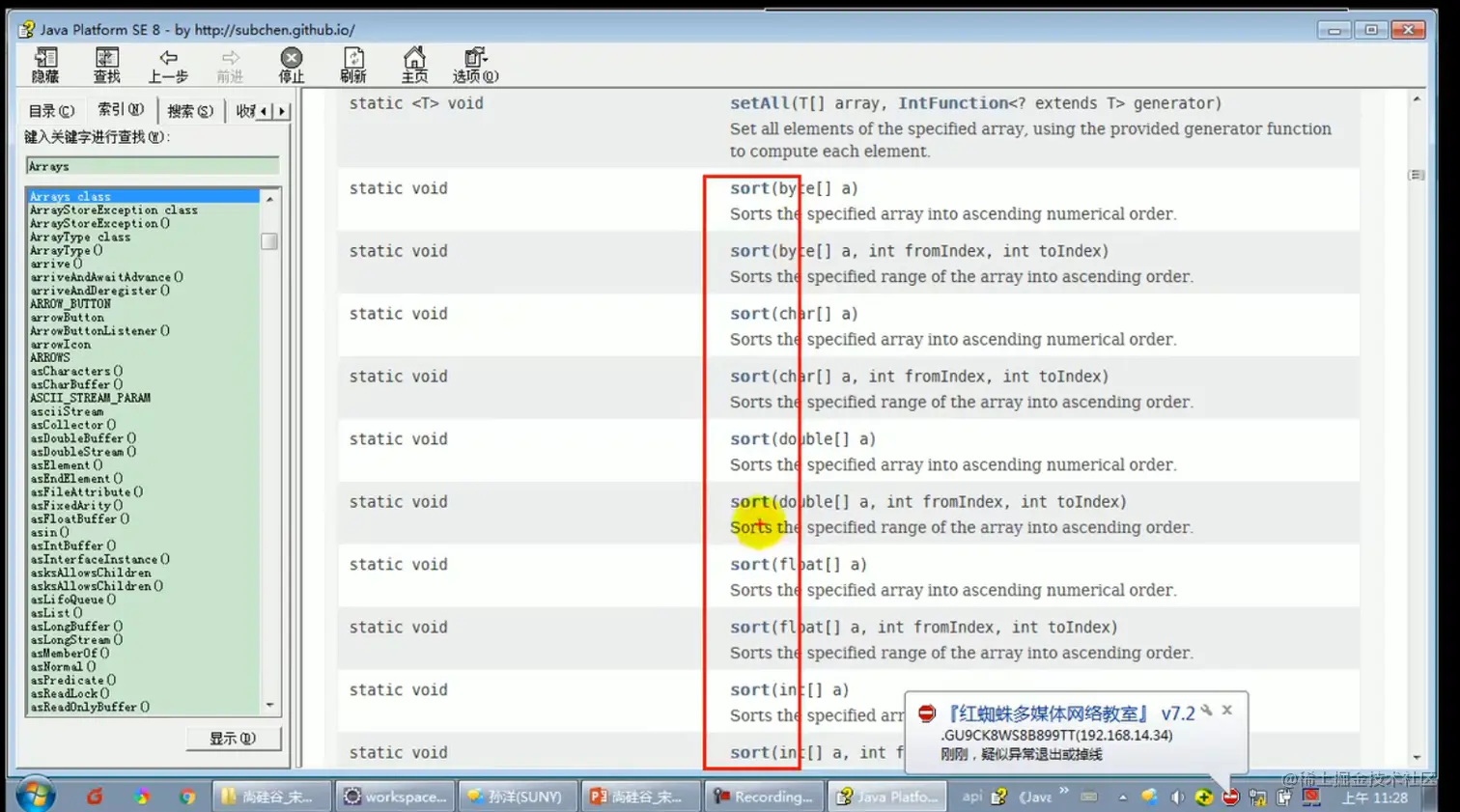Click the 隐藏 (Hide) toolbar icon
This screenshot has width=1460, height=812.
click(45, 66)
